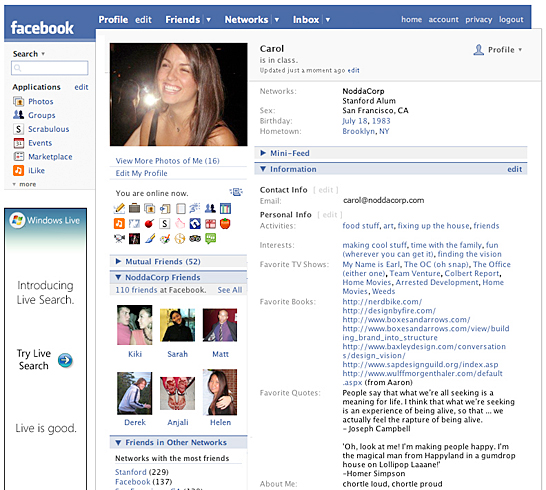The image size is (546, 490).
Task: Open Kiki's friend thumbnail
Action: pyautogui.click(x=135, y=325)
